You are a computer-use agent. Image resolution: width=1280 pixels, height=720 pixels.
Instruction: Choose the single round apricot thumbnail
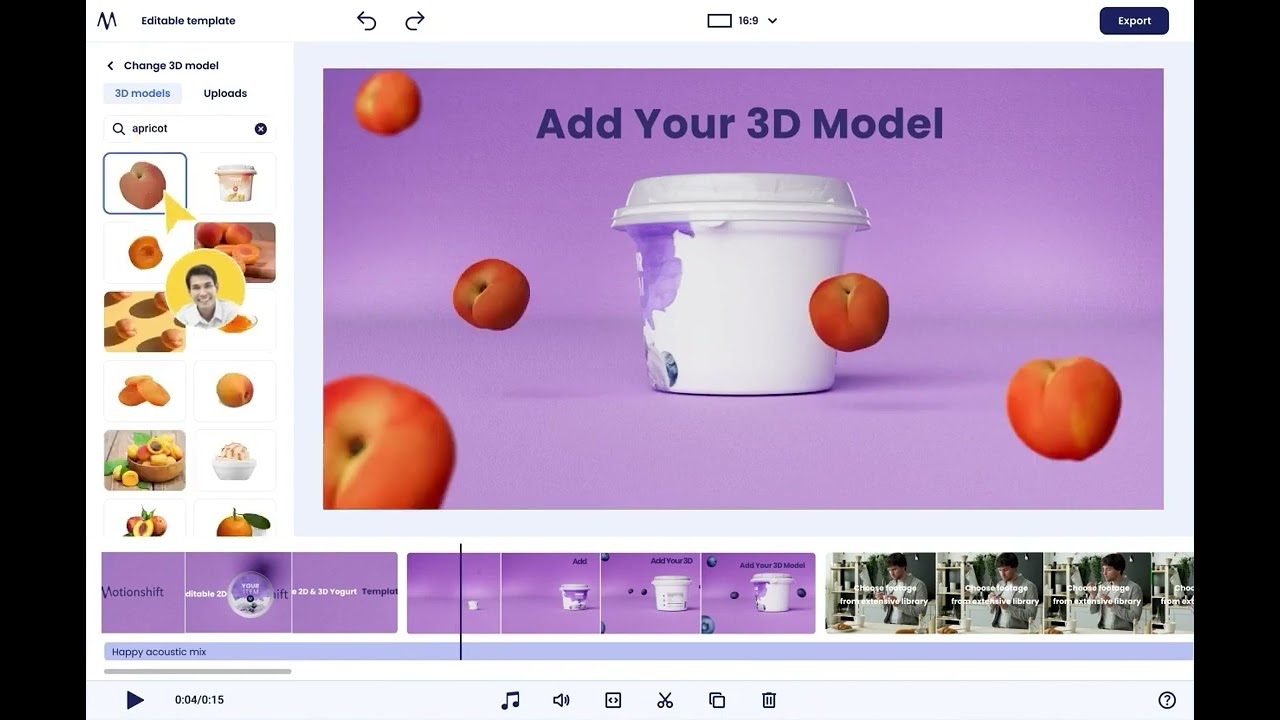coord(235,391)
